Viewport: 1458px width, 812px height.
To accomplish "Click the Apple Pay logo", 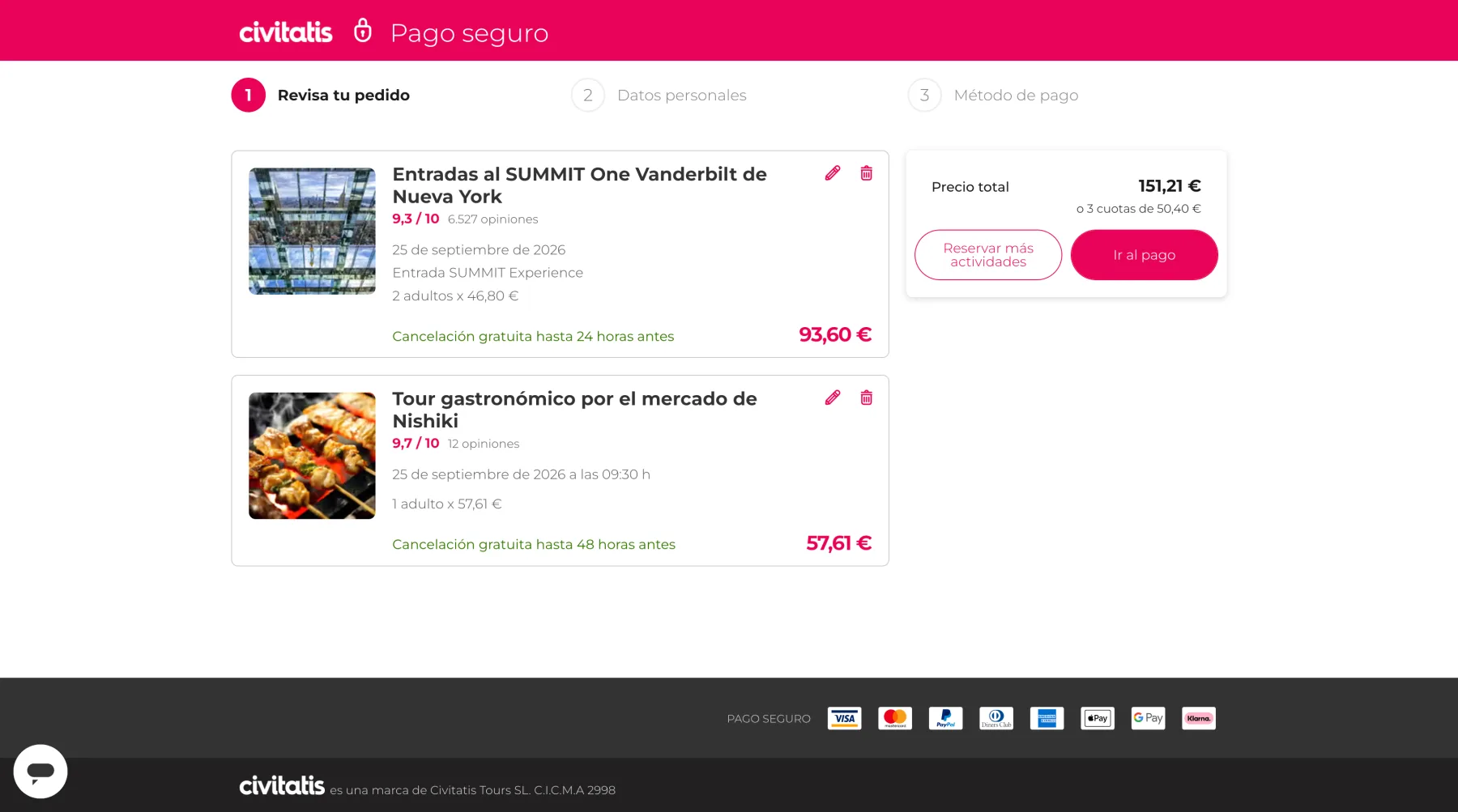I will coord(1098,718).
